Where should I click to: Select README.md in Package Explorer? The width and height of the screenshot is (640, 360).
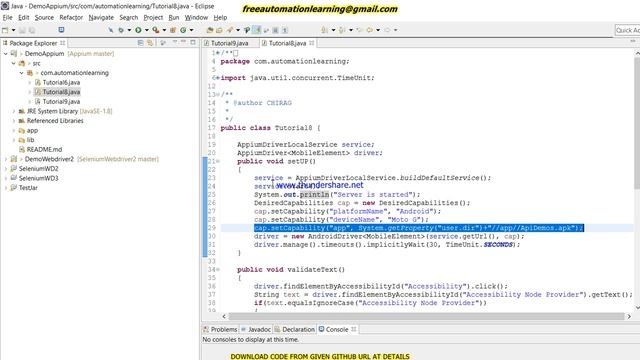click(44, 149)
